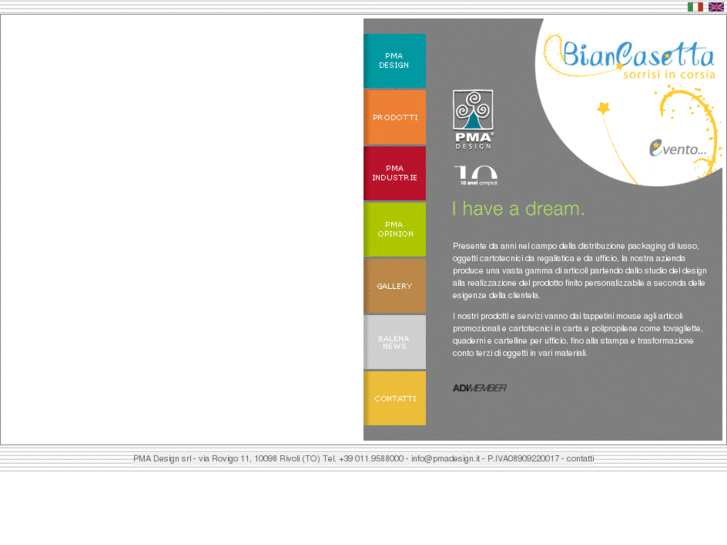Click the 10 anni anniversary logo

coord(476,175)
